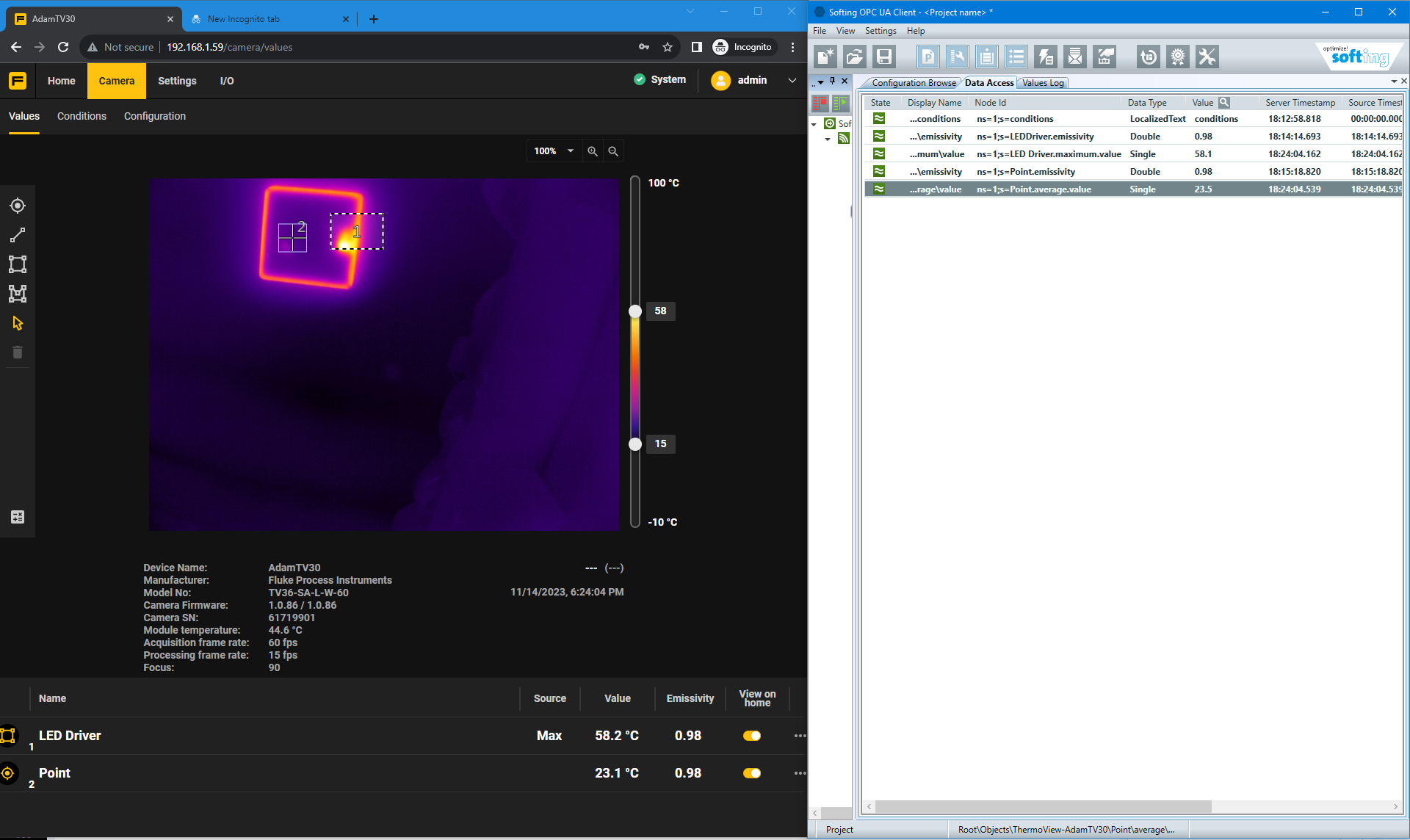This screenshot has height=840, width=1410.
Task: Pick the arrow selection pointer tool
Action: tap(18, 323)
